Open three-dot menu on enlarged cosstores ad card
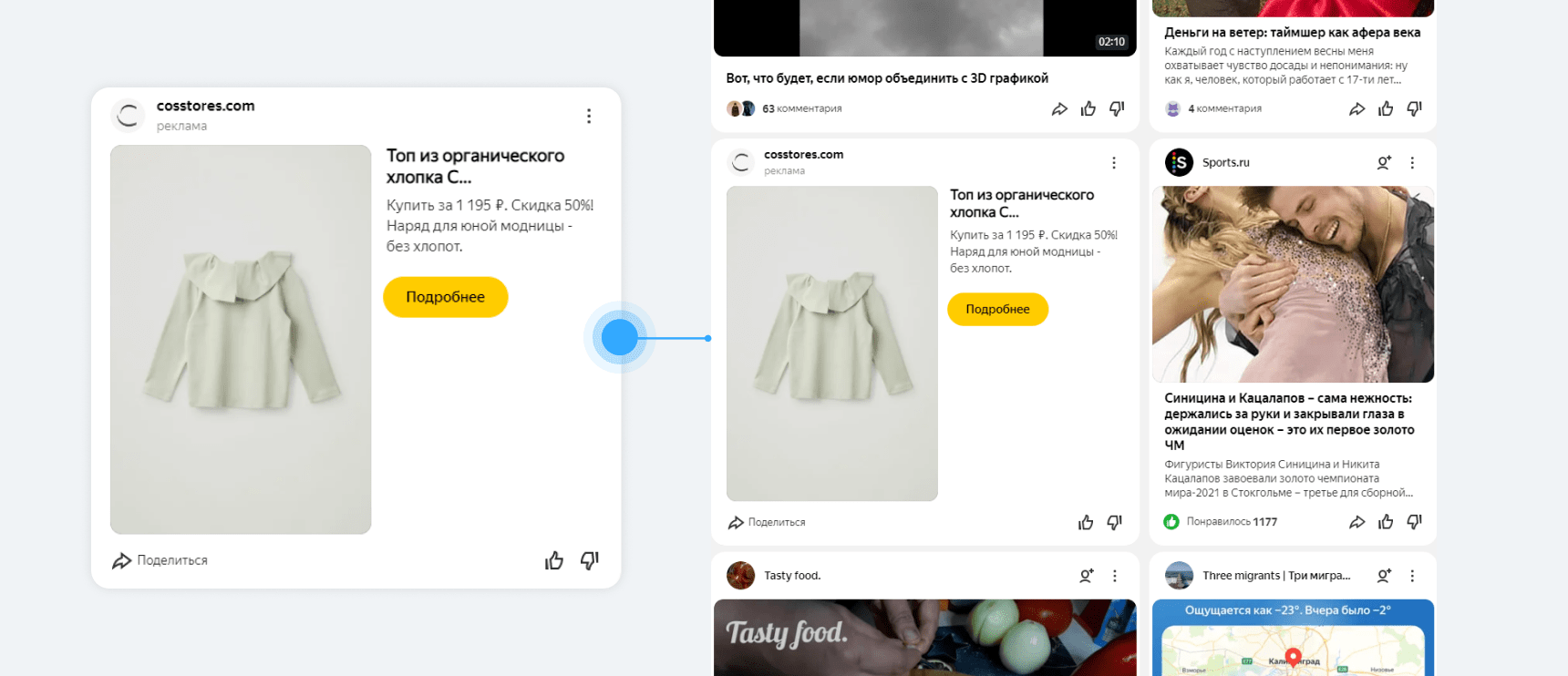This screenshot has width=1568, height=676. (589, 116)
